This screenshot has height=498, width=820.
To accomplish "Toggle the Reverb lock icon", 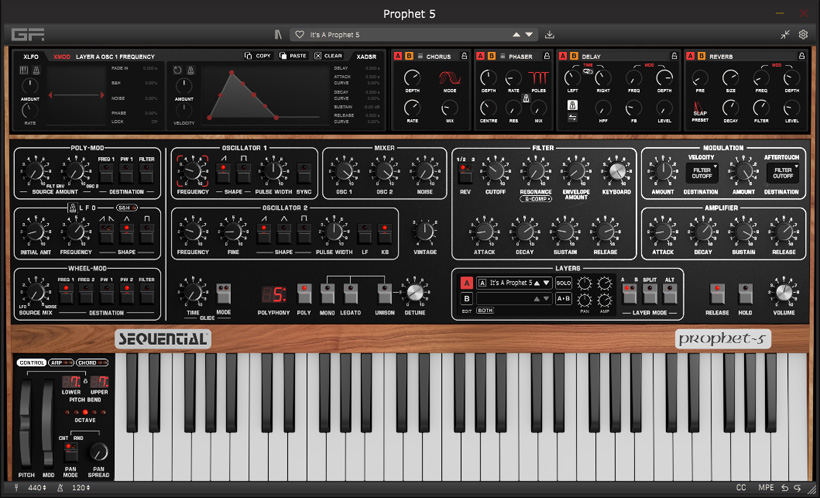I will (802, 56).
